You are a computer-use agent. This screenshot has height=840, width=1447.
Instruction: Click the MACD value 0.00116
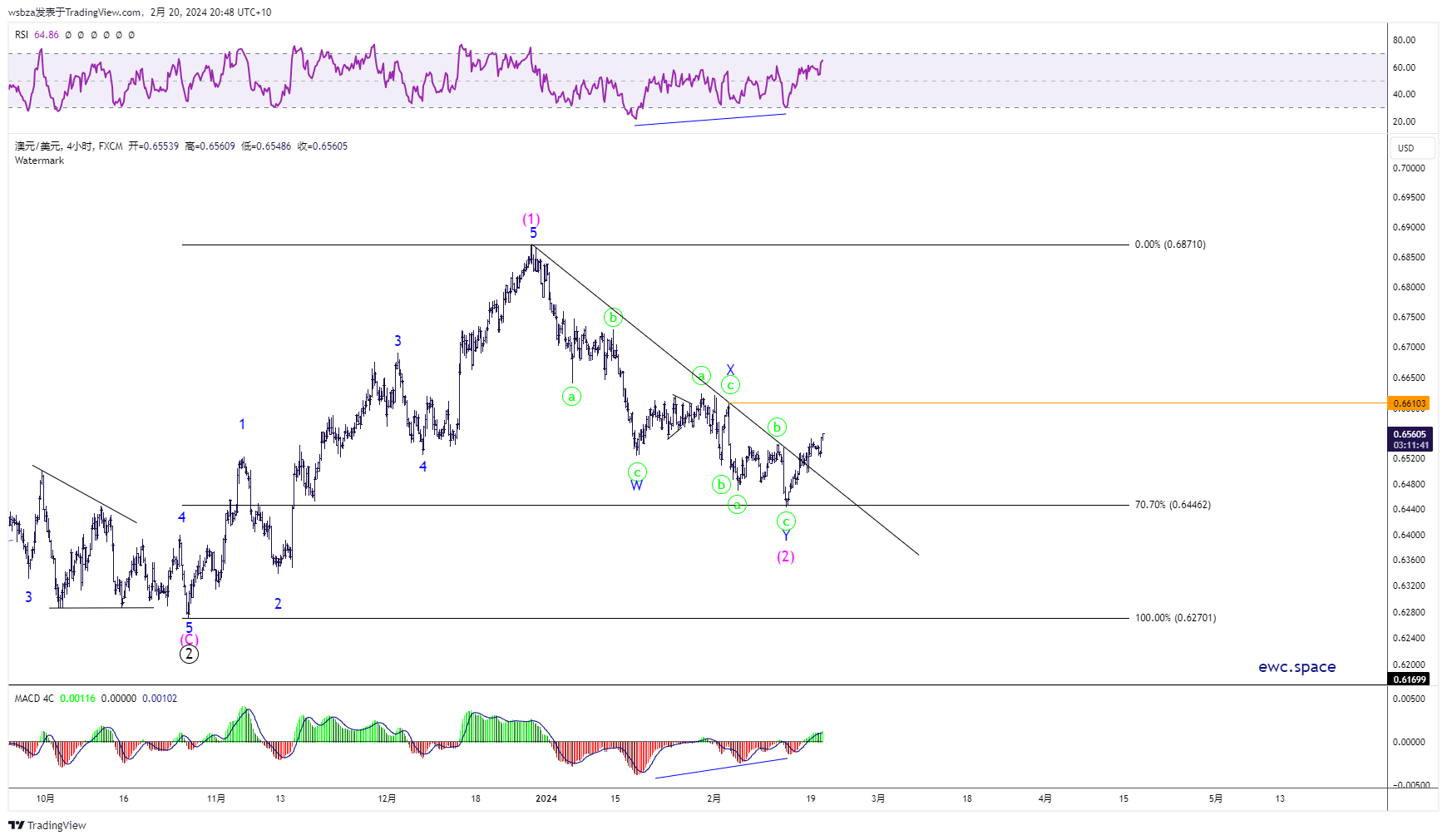[77, 699]
